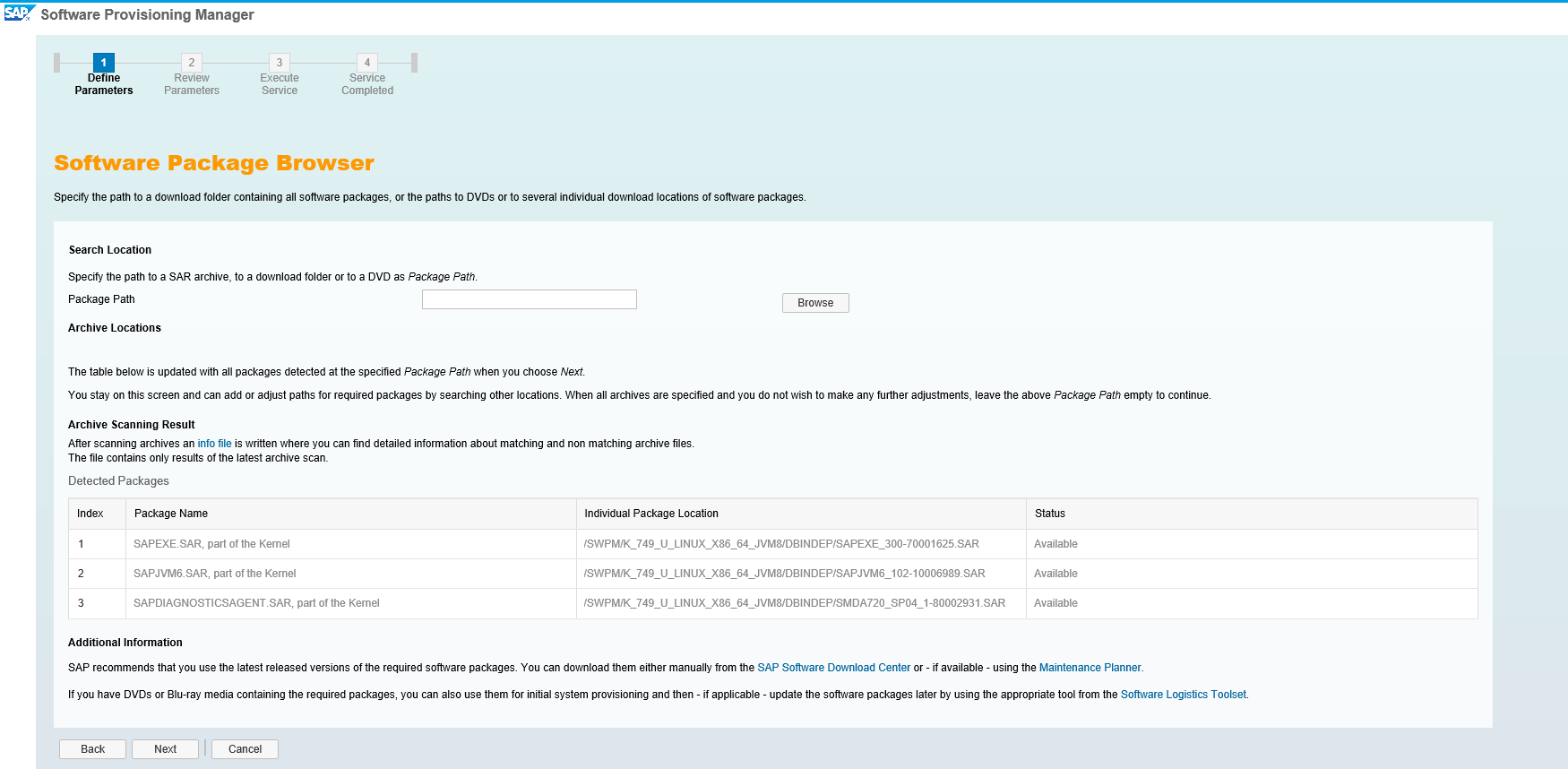Click the Package Path field label
Viewport: 1568px width, 769px height.
point(101,299)
